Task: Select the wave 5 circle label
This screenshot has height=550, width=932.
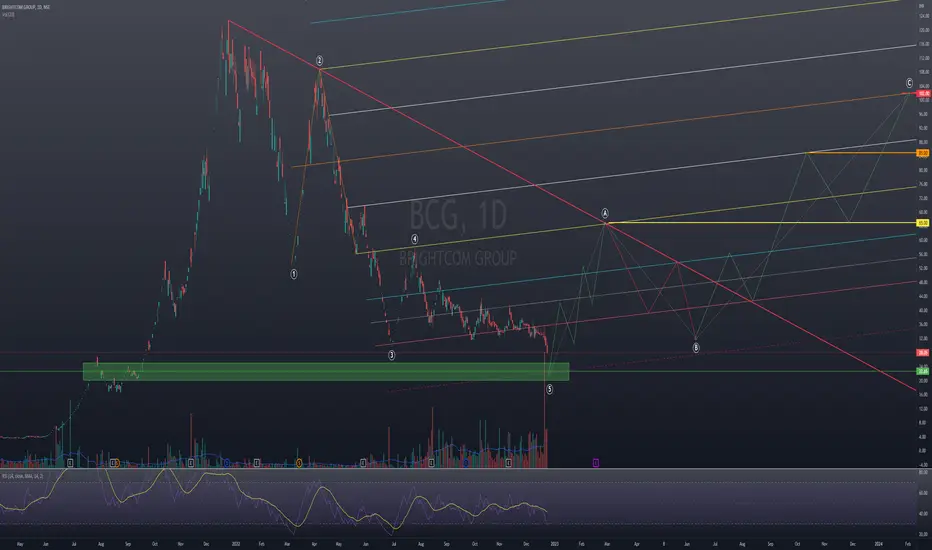Action: pyautogui.click(x=549, y=389)
